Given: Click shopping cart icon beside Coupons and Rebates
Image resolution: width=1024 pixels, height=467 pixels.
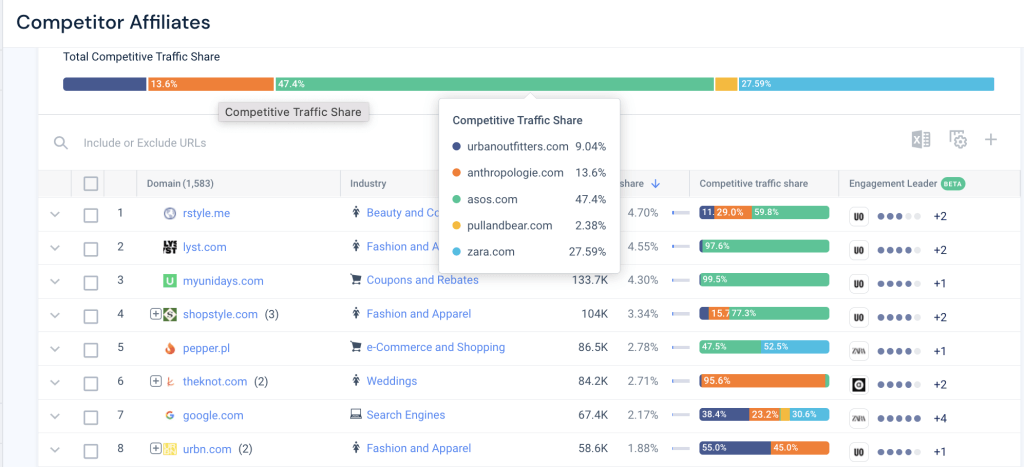Looking at the screenshot, I should click(x=356, y=280).
